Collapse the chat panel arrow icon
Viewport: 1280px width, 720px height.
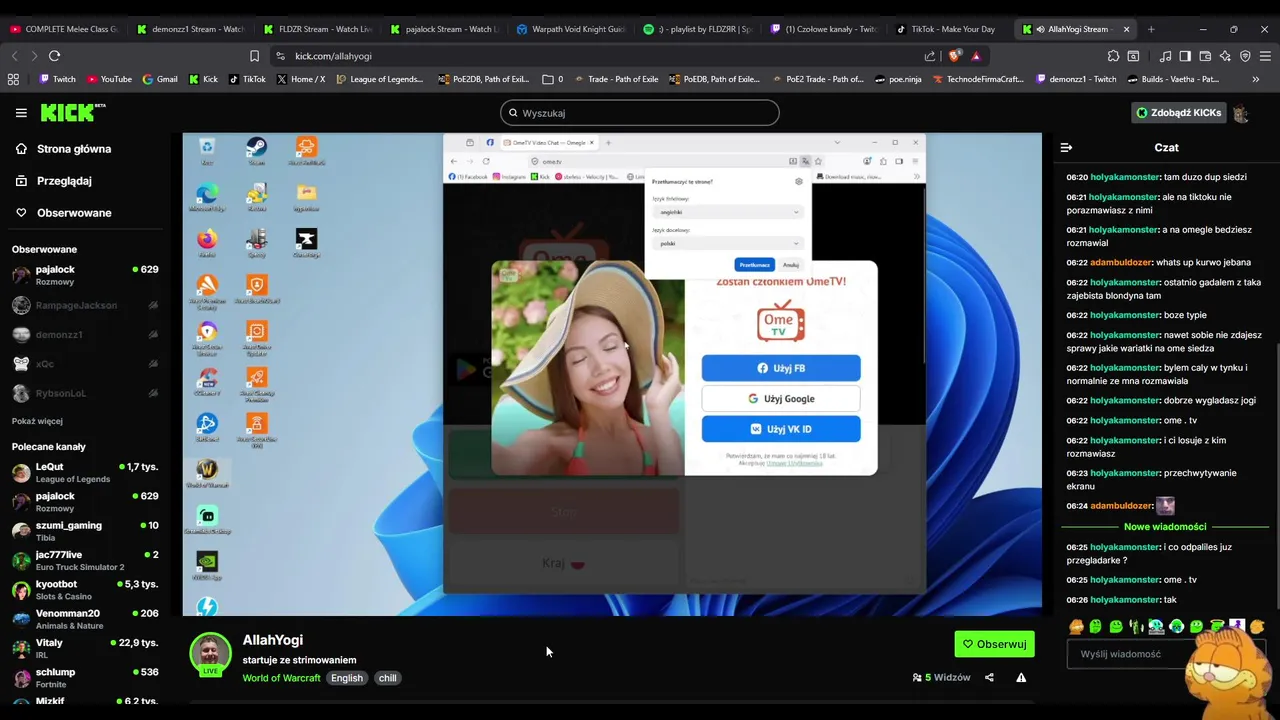pyautogui.click(x=1066, y=147)
